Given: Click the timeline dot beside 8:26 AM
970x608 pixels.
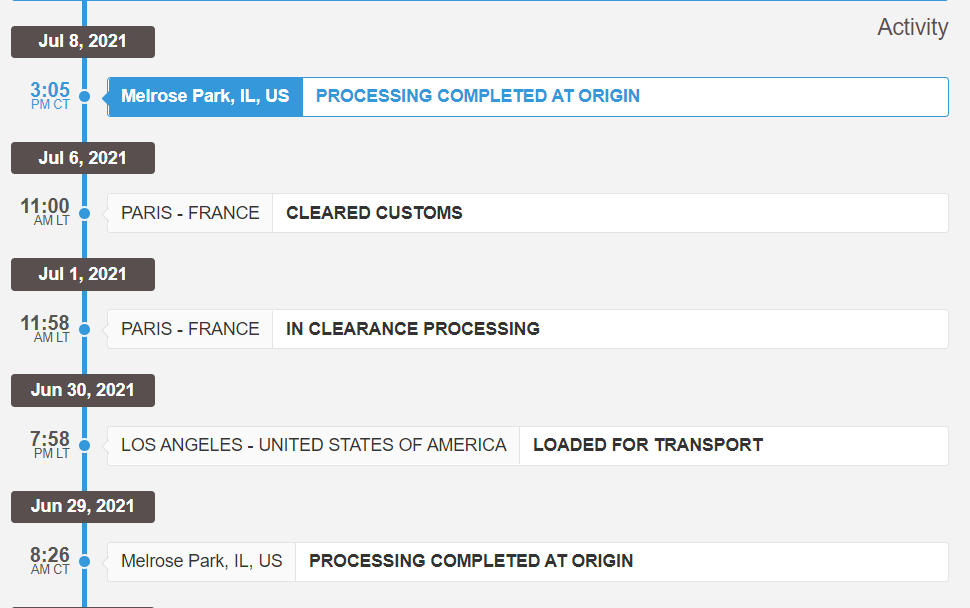Looking at the screenshot, I should tap(85, 561).
